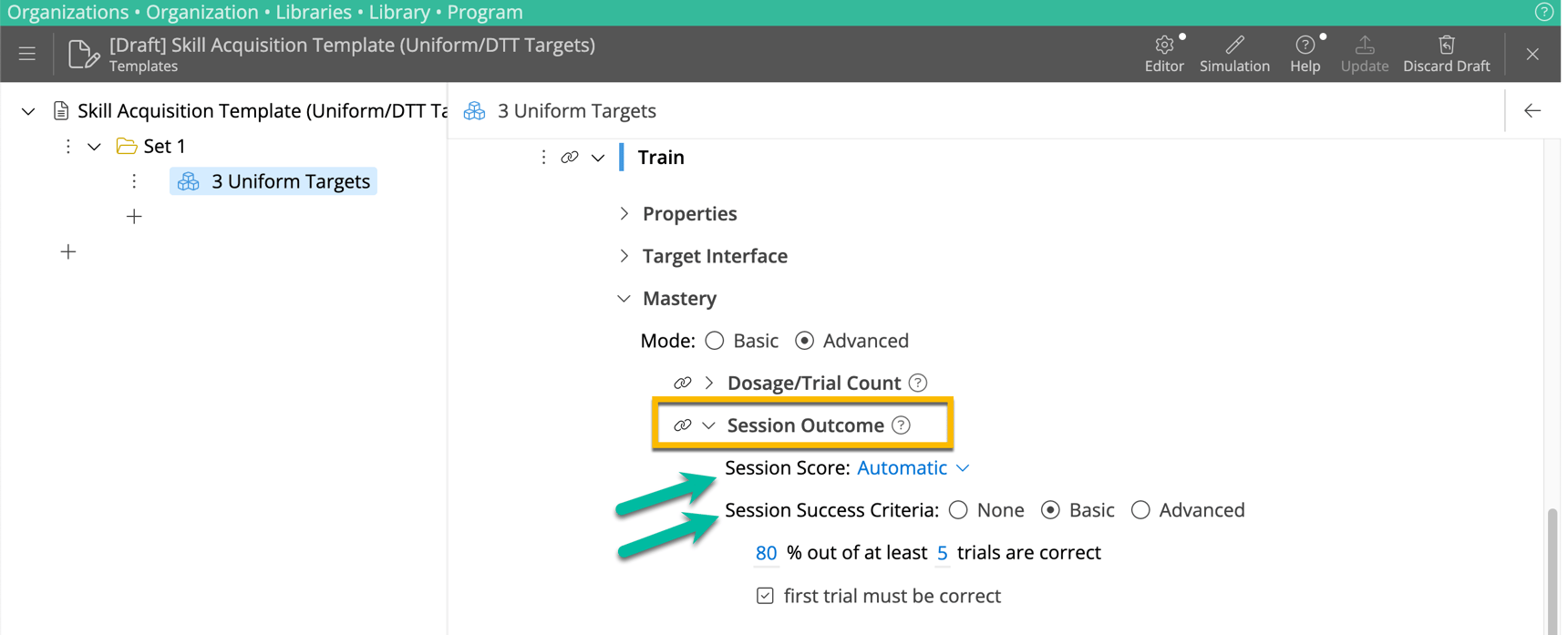Select Basic mastery mode
The width and height of the screenshot is (1568, 635).
[715, 340]
